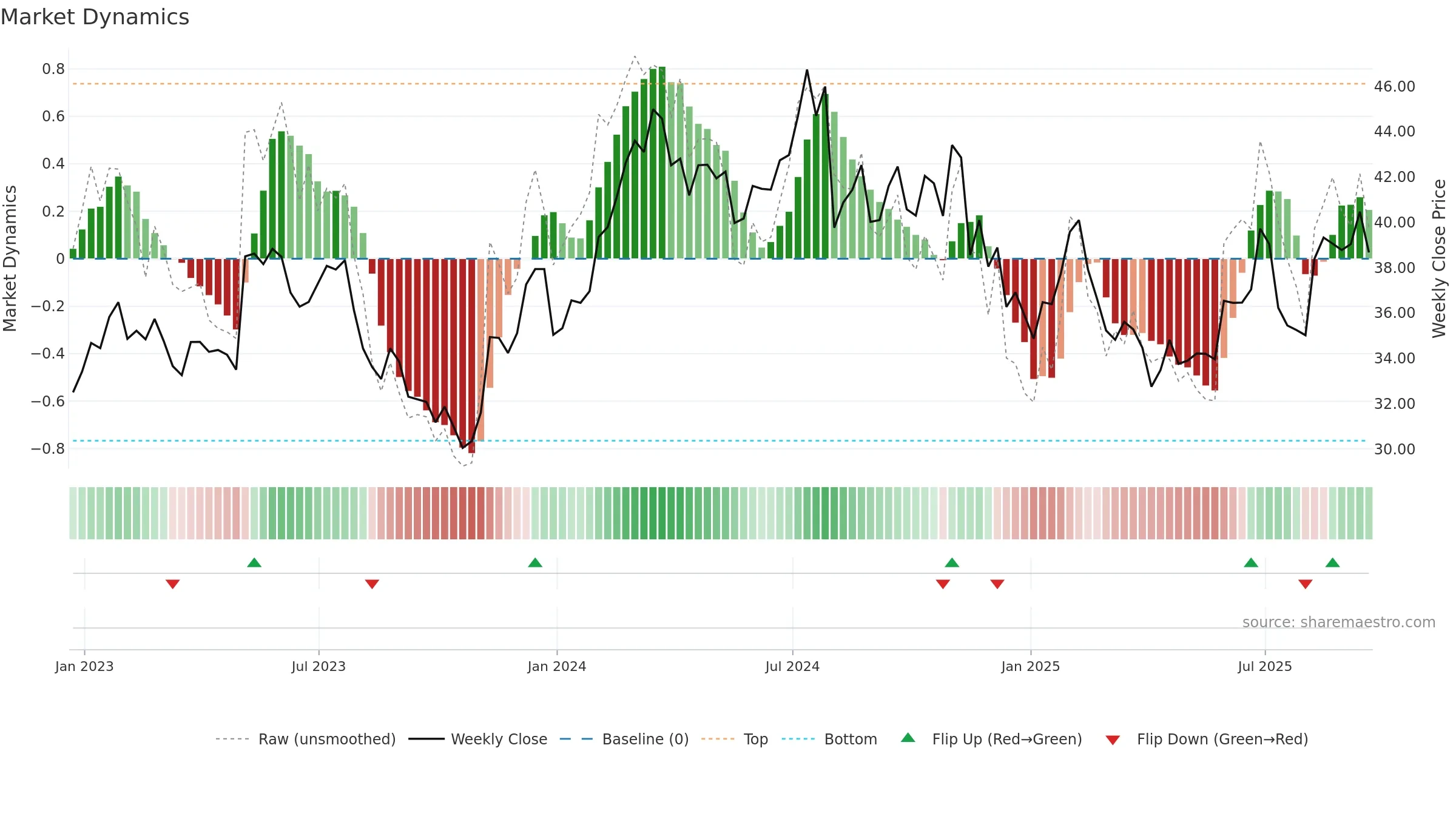
Task: Click the weekly close price peak in July 2024
Action: [x=807, y=70]
